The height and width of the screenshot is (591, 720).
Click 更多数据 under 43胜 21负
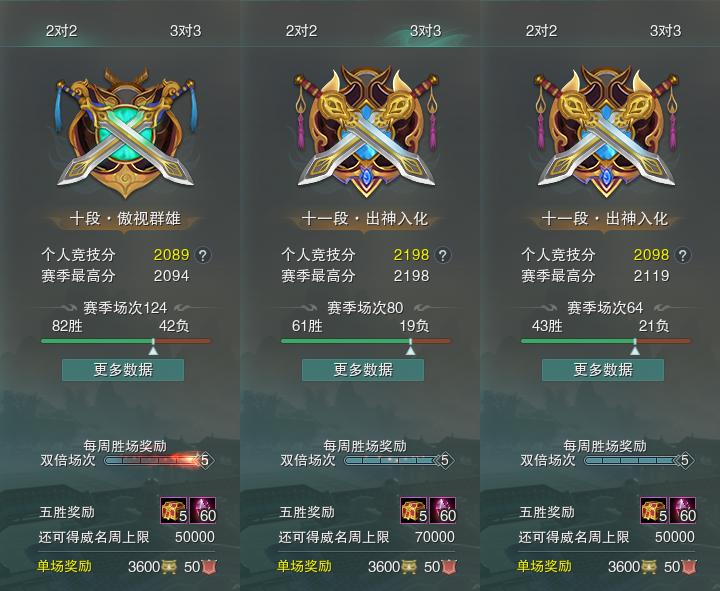[603, 370]
